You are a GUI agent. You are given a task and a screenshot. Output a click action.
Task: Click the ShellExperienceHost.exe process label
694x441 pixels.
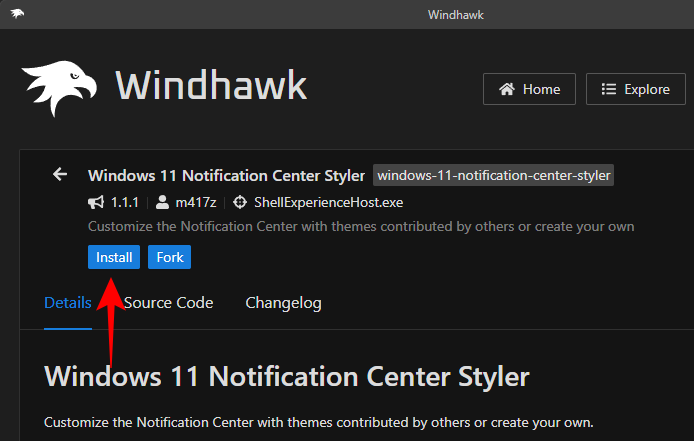click(x=317, y=202)
